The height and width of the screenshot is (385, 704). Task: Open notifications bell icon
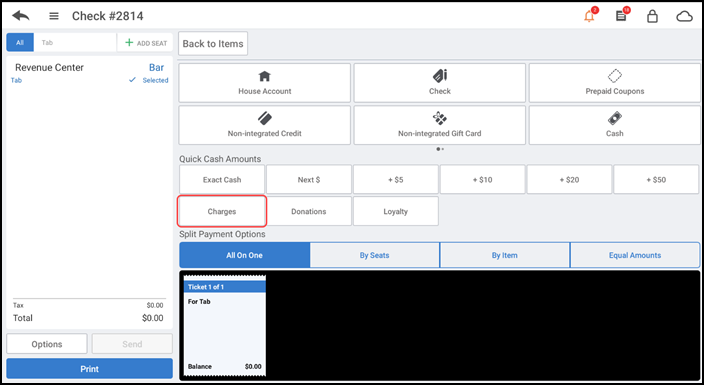(x=589, y=16)
